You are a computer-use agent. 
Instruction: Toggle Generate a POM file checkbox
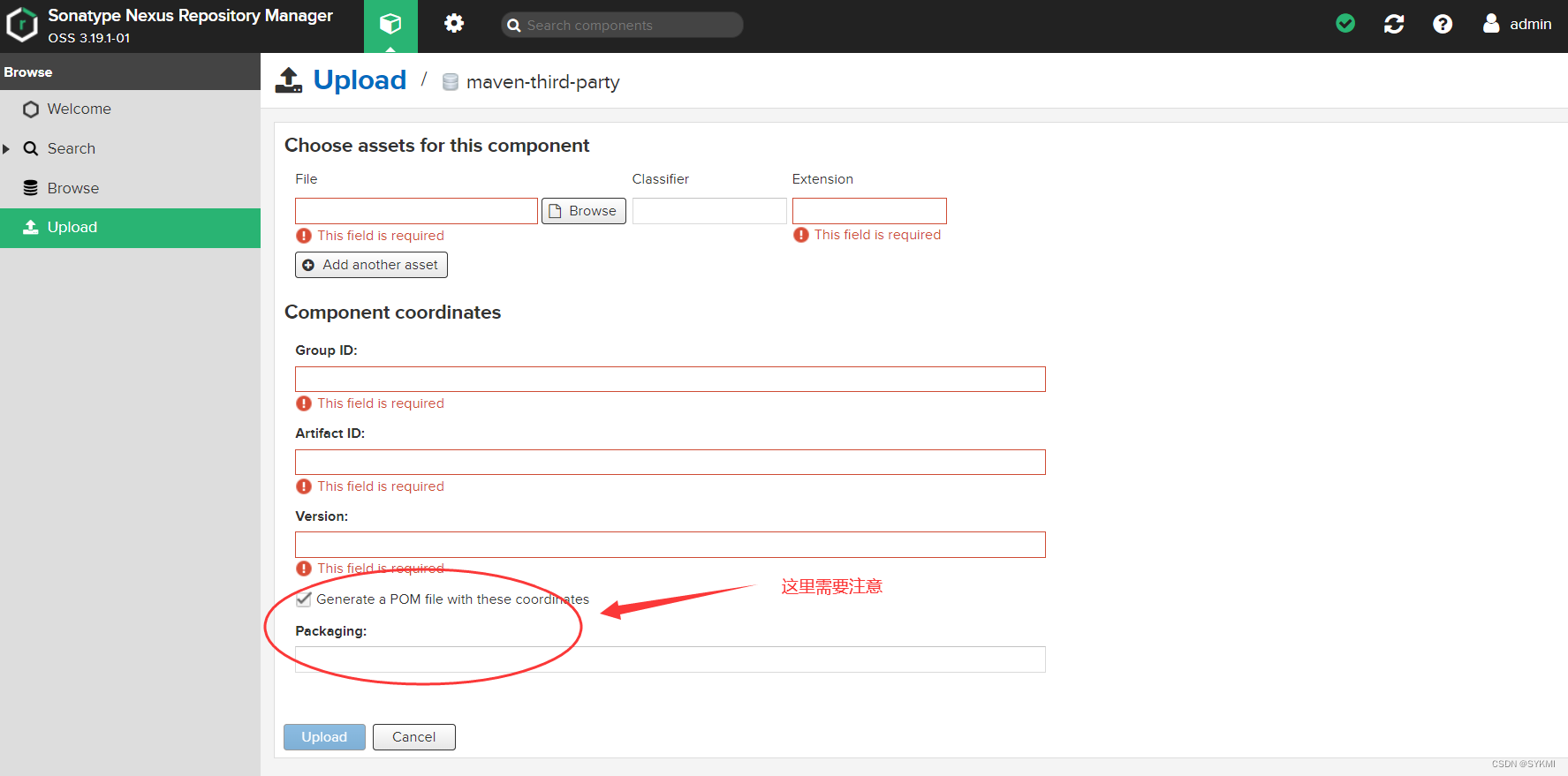pyautogui.click(x=304, y=599)
